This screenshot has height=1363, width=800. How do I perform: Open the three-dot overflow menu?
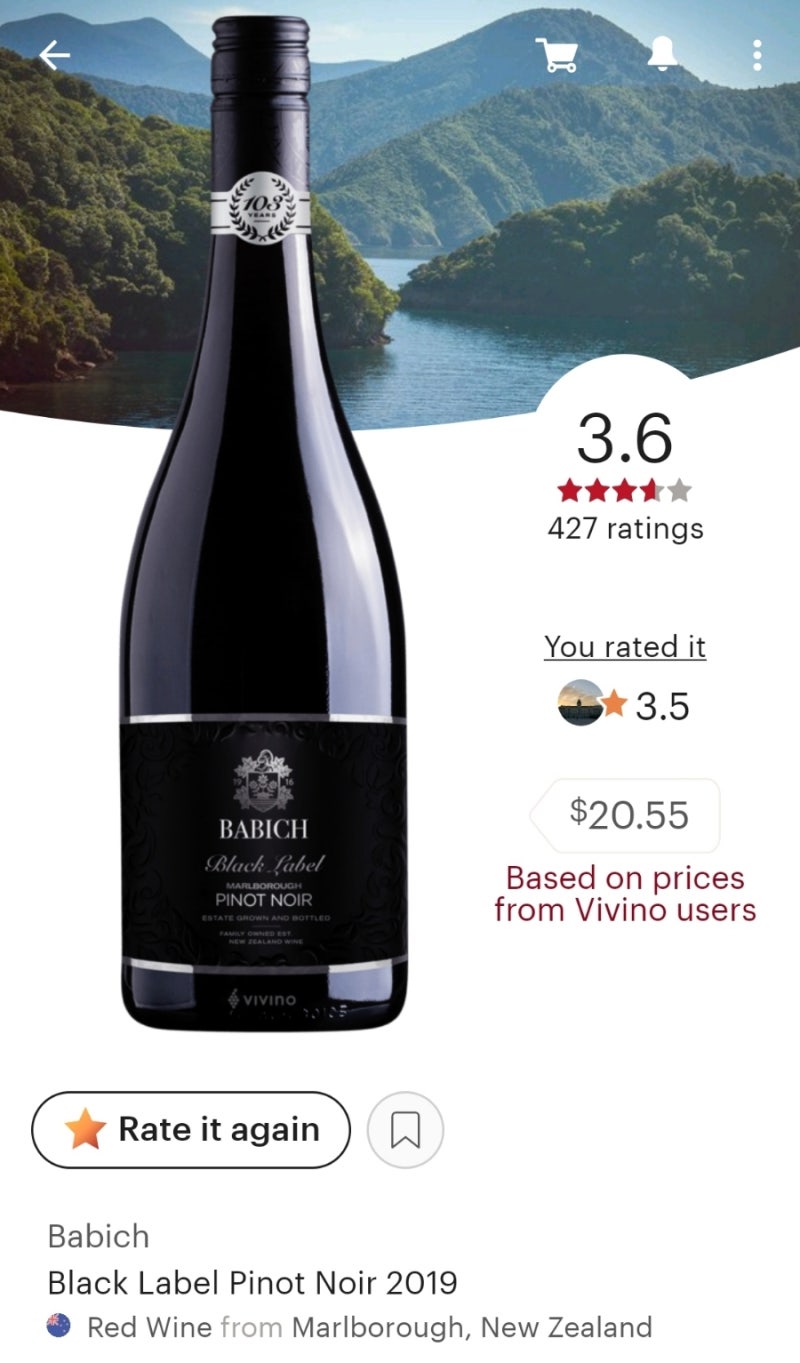[757, 55]
